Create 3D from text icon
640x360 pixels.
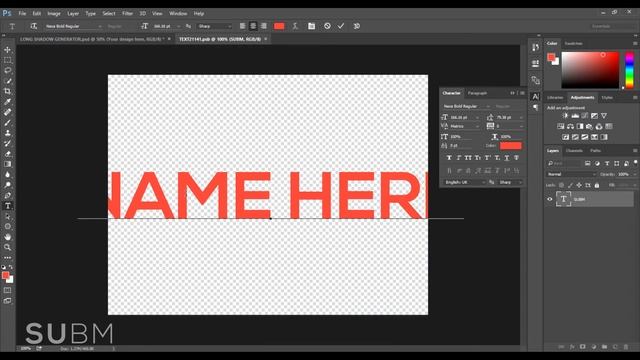click(x=357, y=26)
